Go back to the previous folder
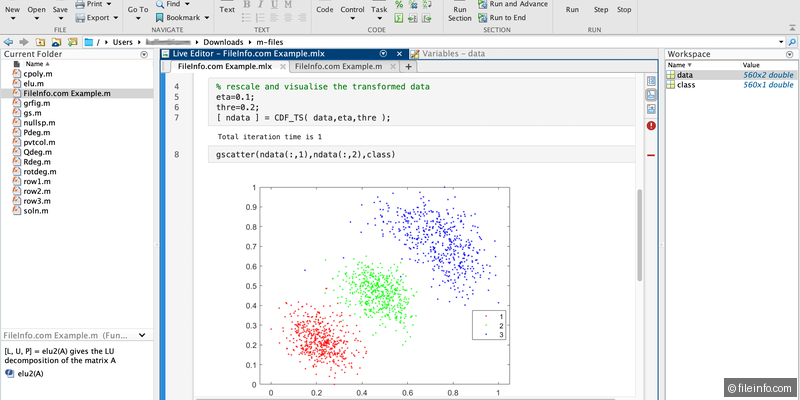 [x=8, y=42]
